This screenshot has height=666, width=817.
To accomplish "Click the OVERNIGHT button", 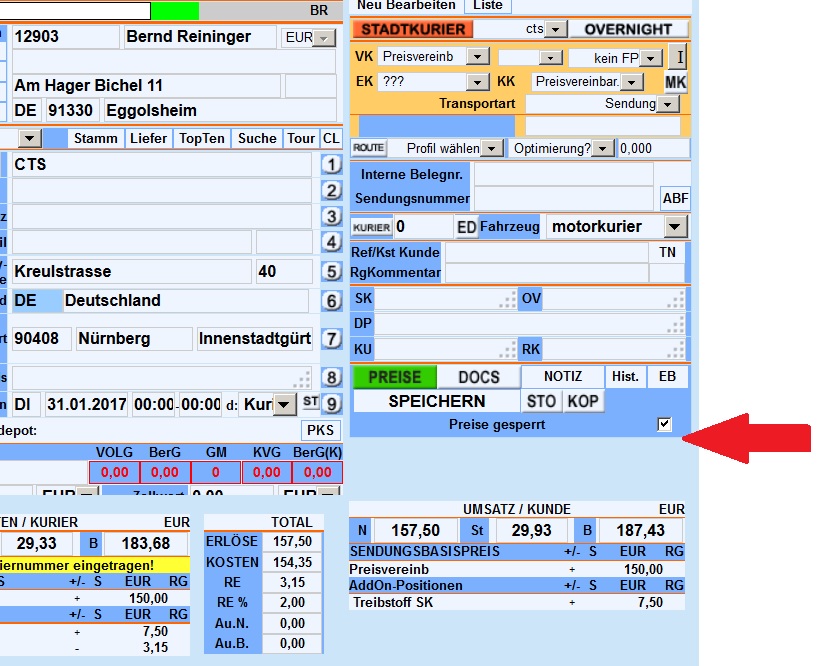I will [x=628, y=29].
